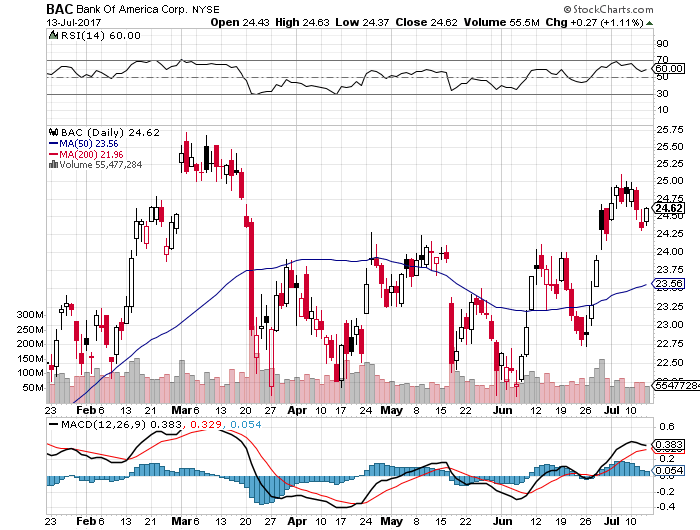
Task: Click the 'May' label on the price chart date axis
Action: pos(392,410)
